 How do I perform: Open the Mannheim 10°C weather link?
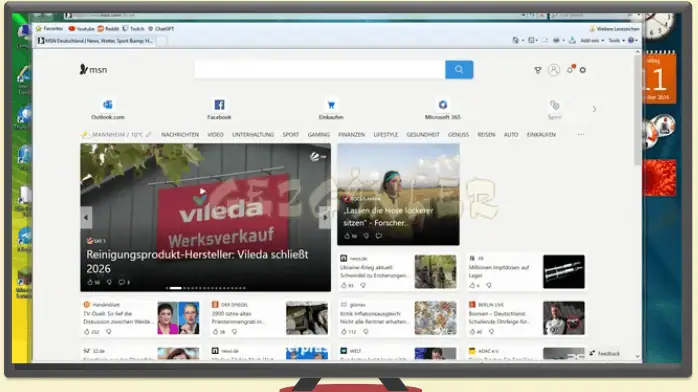pyautogui.click(x=113, y=134)
